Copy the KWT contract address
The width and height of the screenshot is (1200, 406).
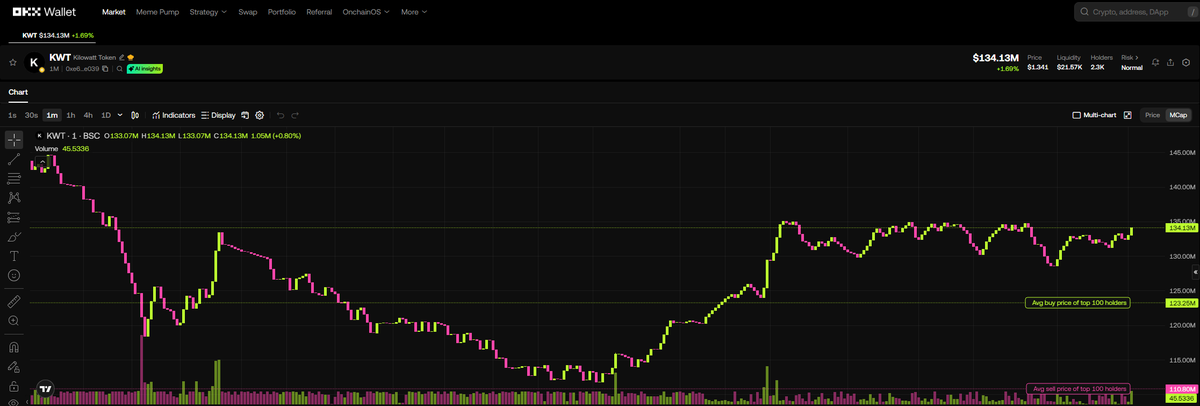click(x=105, y=69)
